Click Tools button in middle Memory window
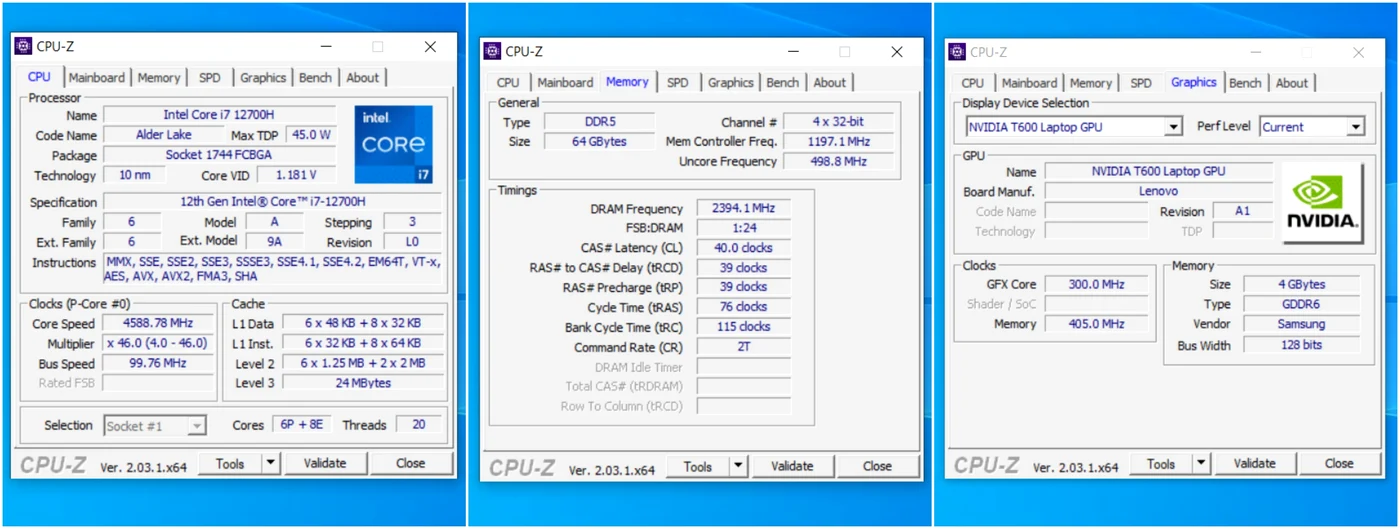 pos(697,466)
